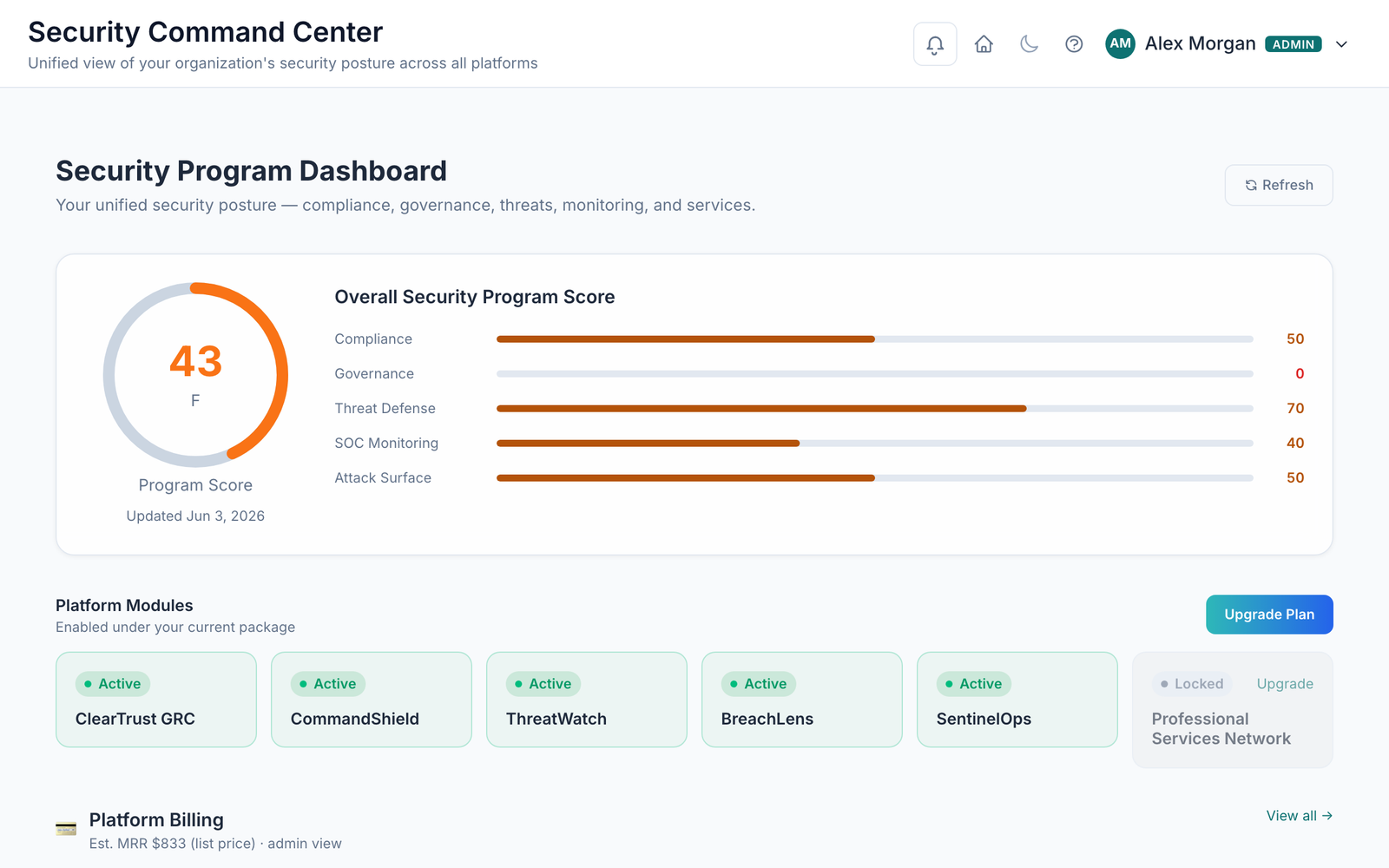Click Upgrade link on Professional Services Network
Screen dimensions: 1389x868
[1285, 684]
